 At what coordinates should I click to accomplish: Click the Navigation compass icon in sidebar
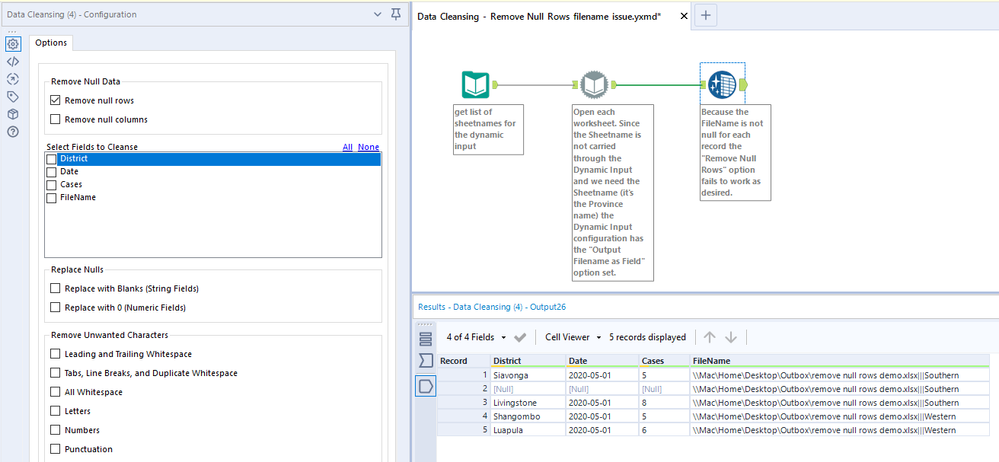pyautogui.click(x=13, y=79)
